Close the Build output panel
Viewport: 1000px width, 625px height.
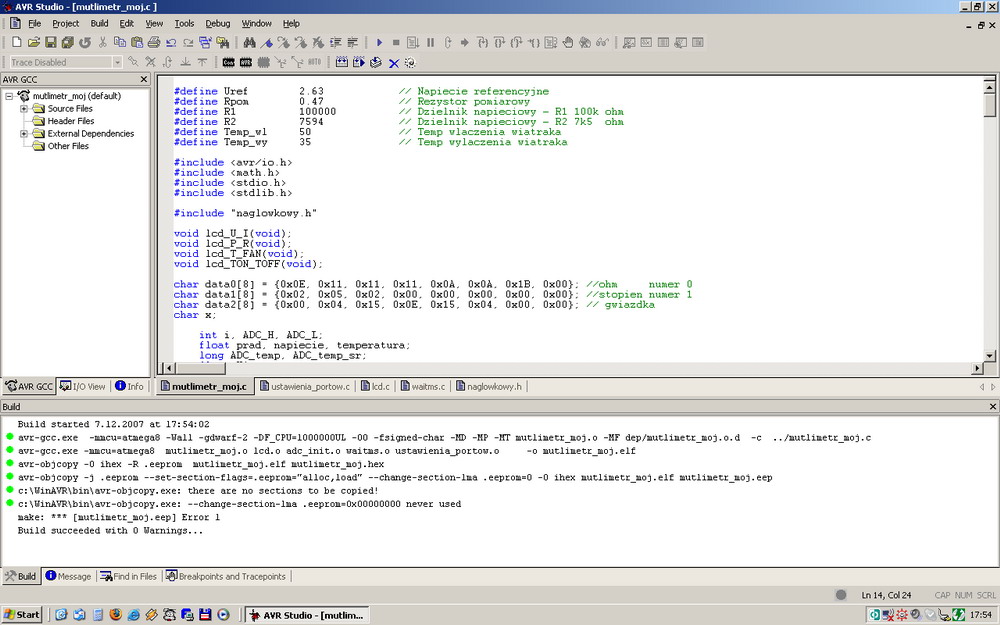point(992,406)
